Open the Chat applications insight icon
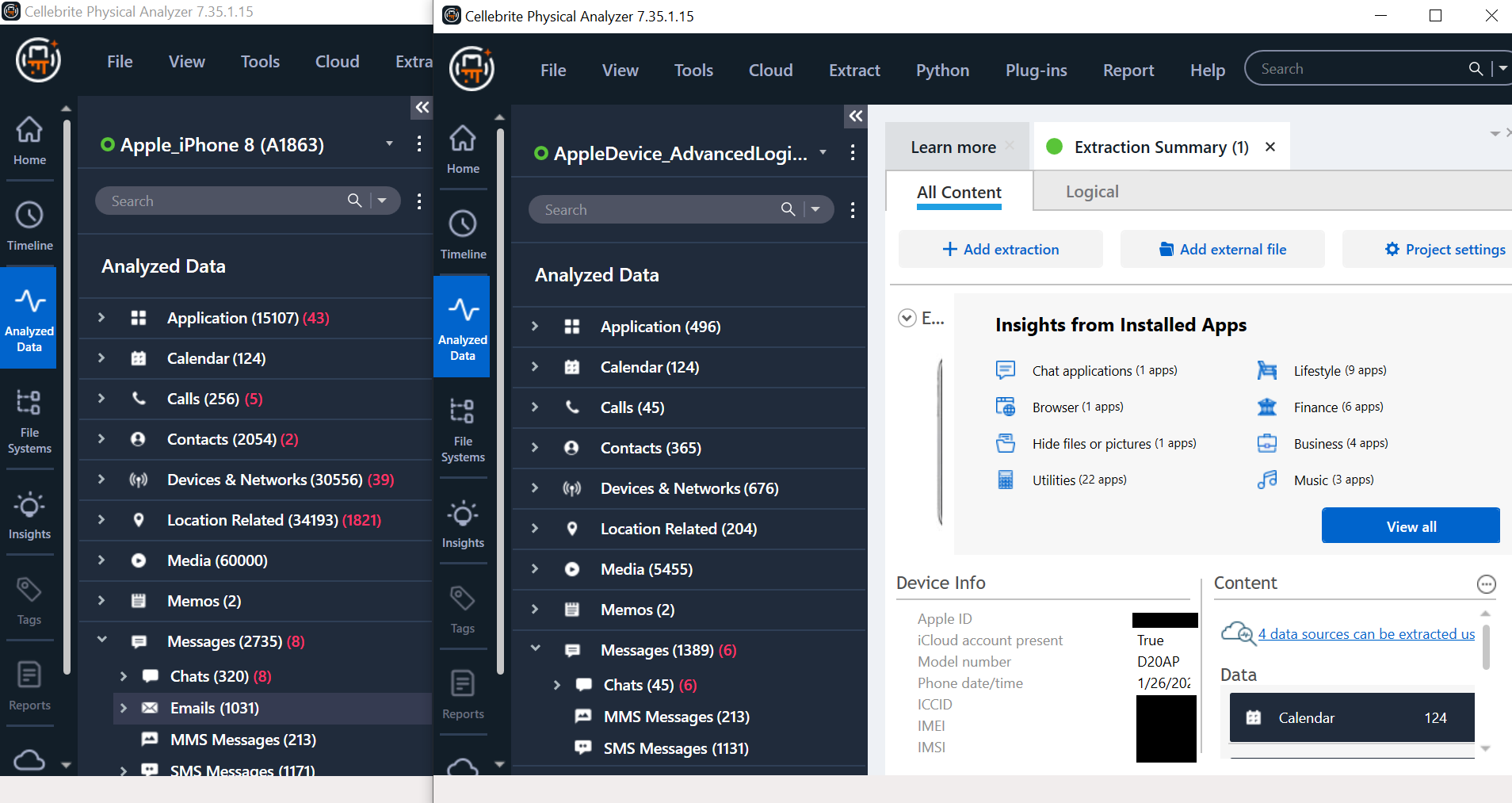 tap(1006, 370)
